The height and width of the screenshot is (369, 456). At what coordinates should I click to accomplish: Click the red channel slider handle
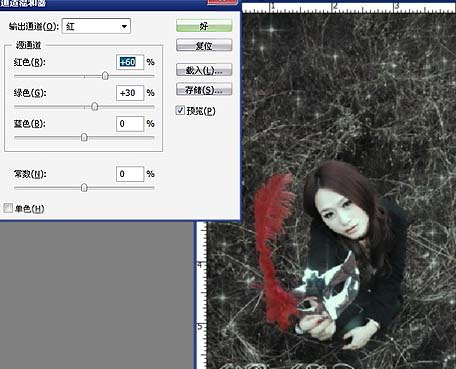pos(105,76)
